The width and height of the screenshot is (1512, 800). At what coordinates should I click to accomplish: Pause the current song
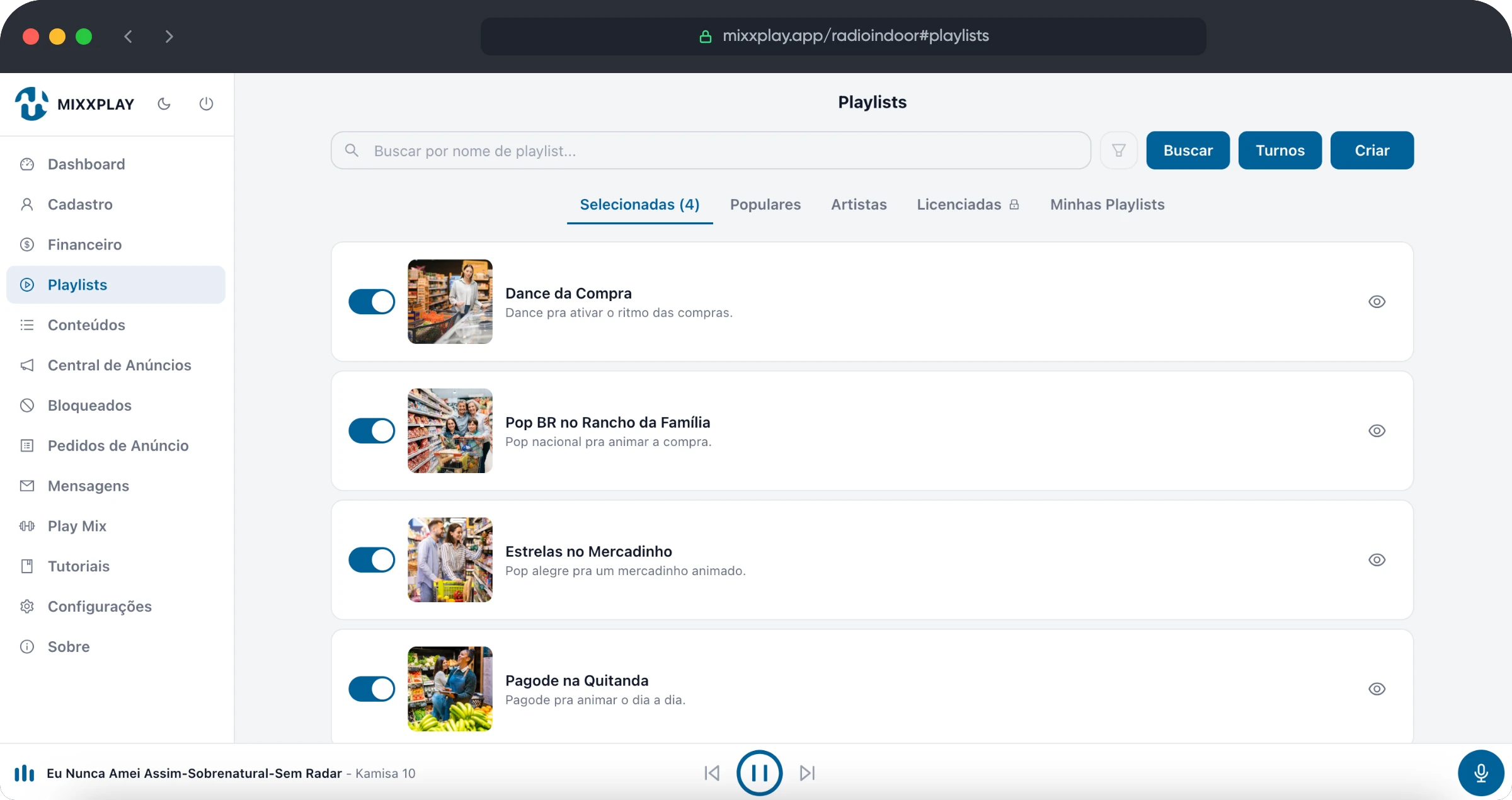759,773
